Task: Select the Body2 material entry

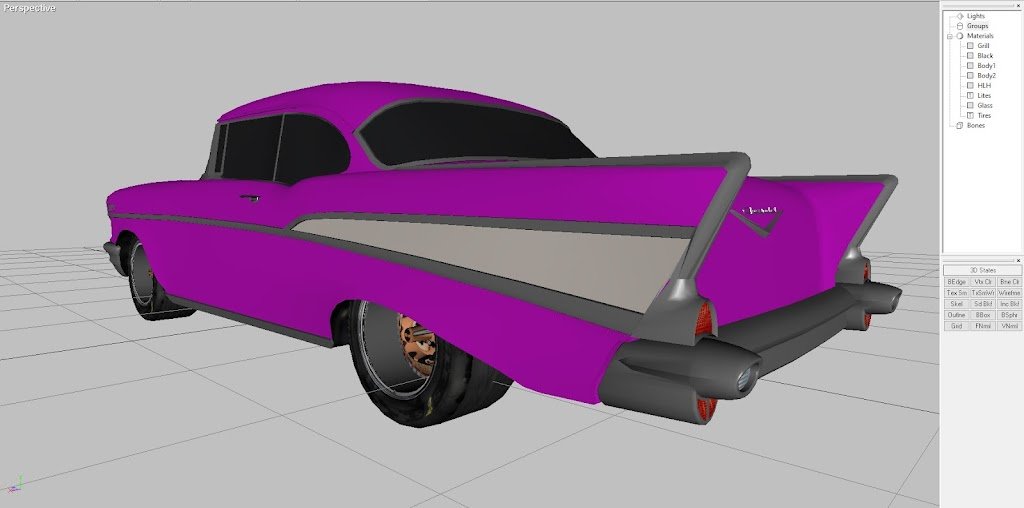Action: (986, 76)
